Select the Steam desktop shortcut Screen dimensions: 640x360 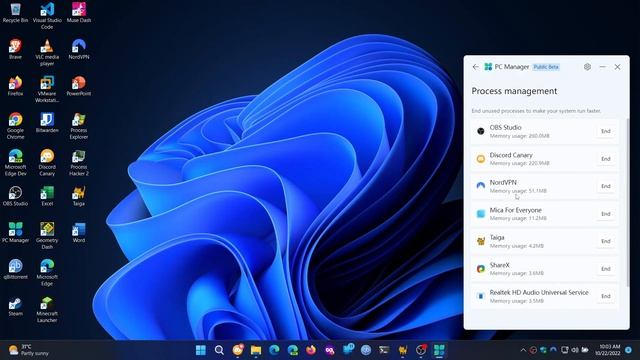[x=16, y=306]
